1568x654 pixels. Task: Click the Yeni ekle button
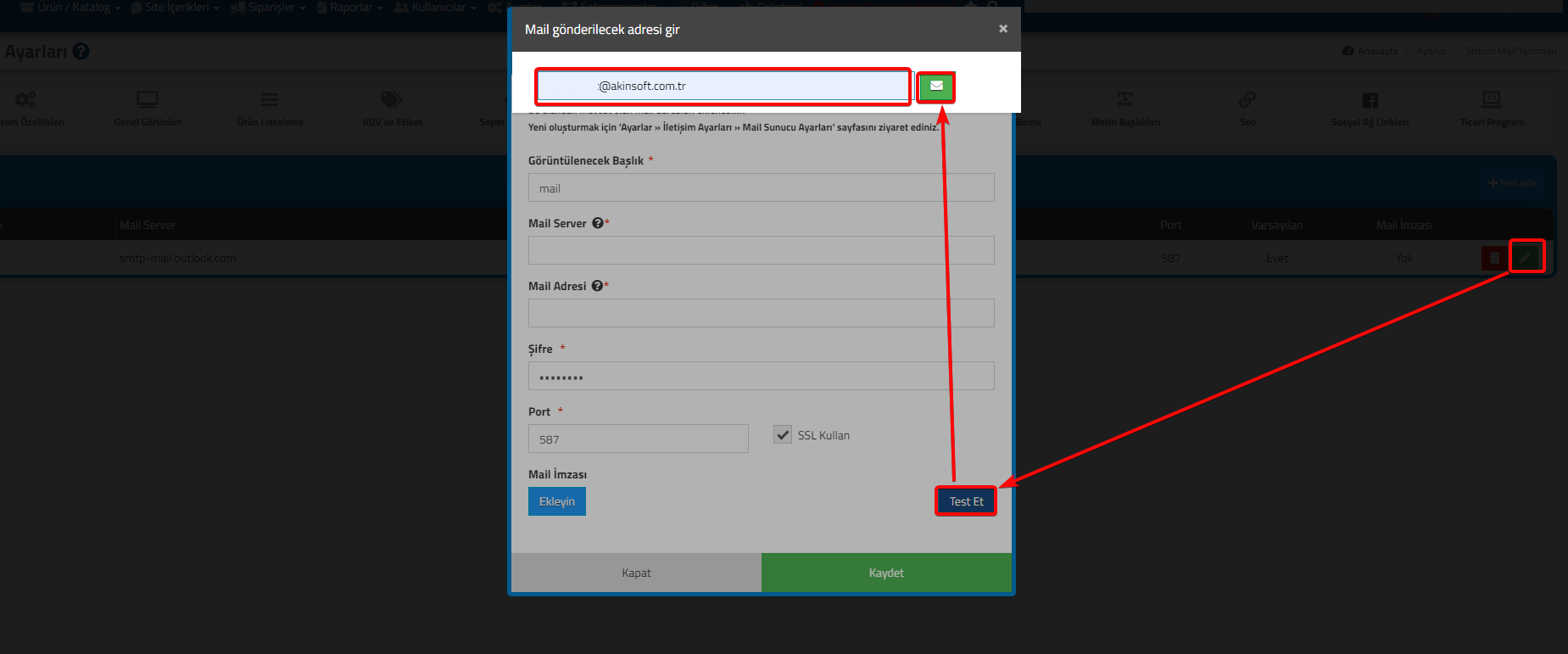coord(1512,183)
